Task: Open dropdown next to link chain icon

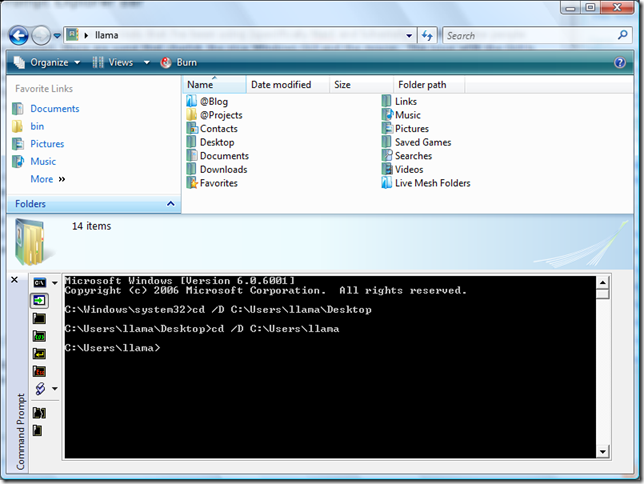Action: tap(55, 389)
